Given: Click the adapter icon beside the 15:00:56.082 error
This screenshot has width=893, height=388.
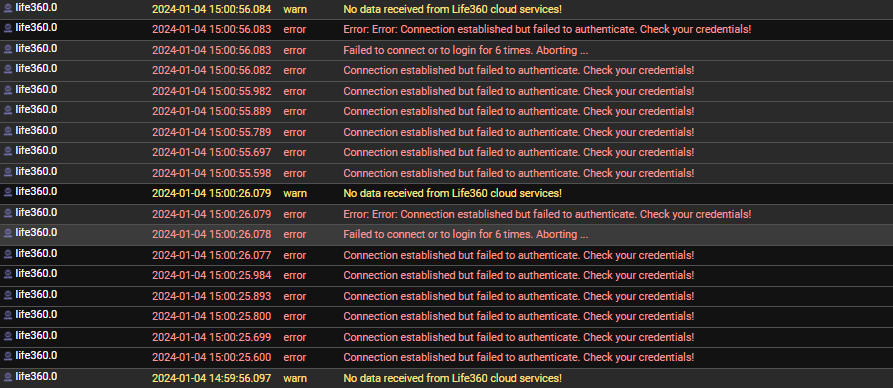Looking at the screenshot, I should tap(8, 70).
